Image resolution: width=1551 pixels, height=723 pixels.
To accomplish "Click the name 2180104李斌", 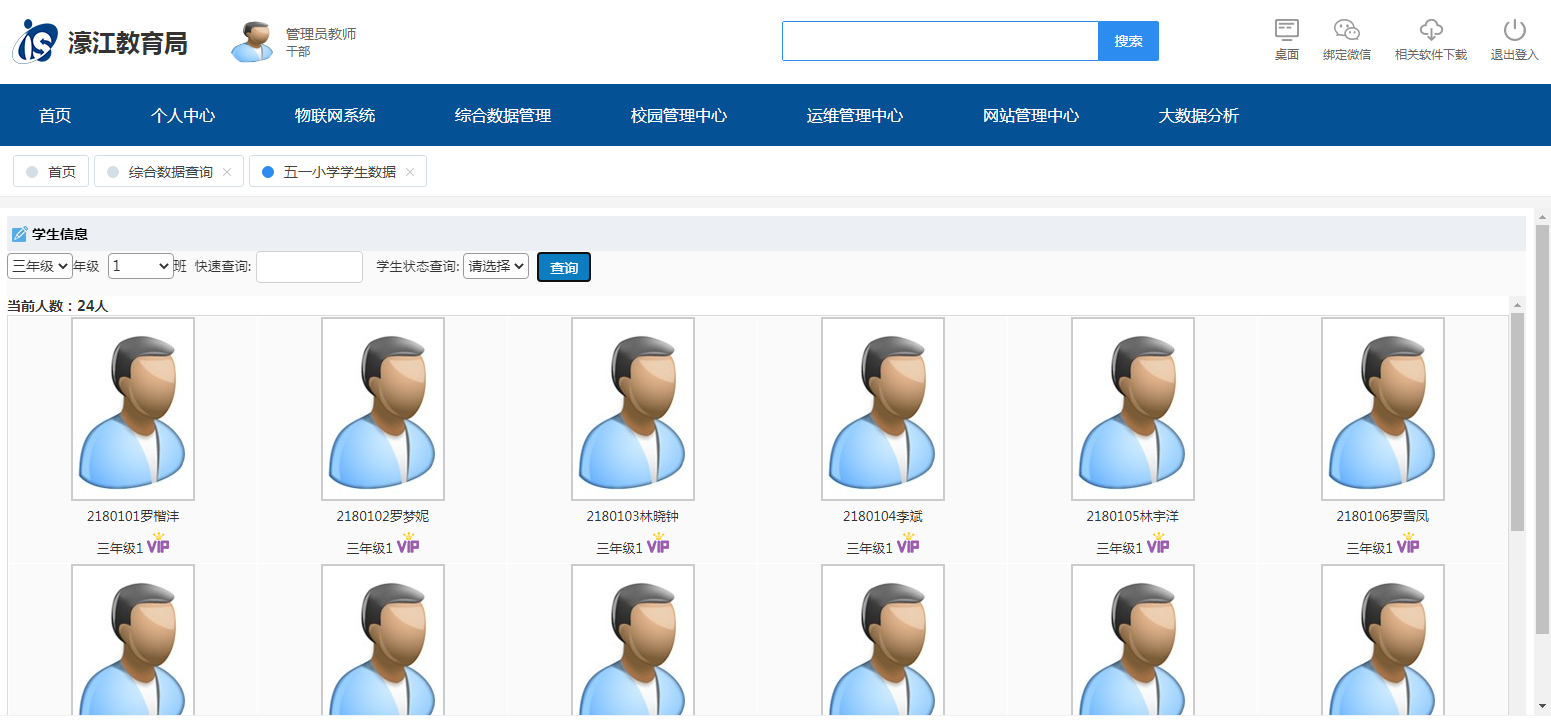I will tap(883, 516).
